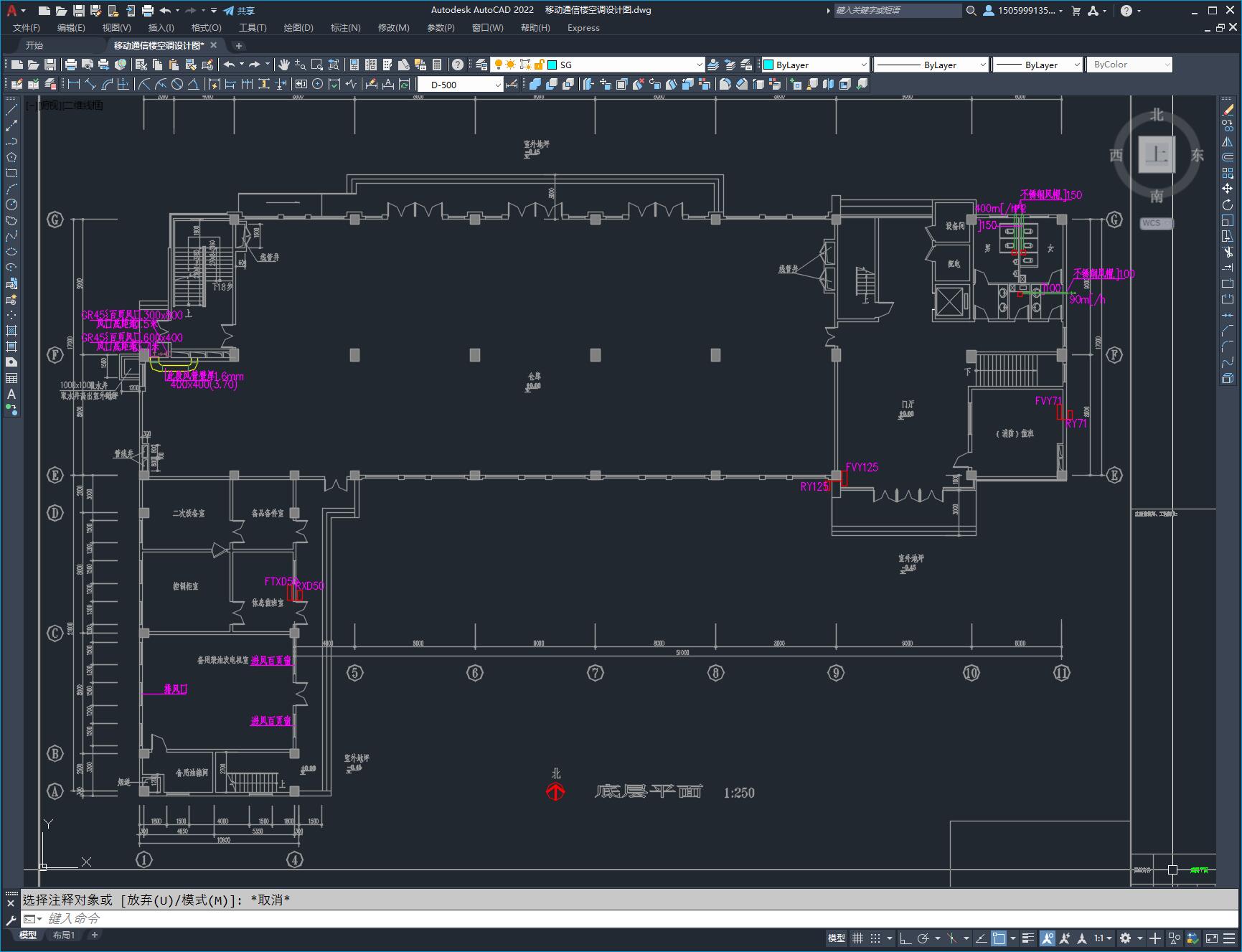
Task: Click the search magnifier icon in title bar
Action: tap(971, 11)
